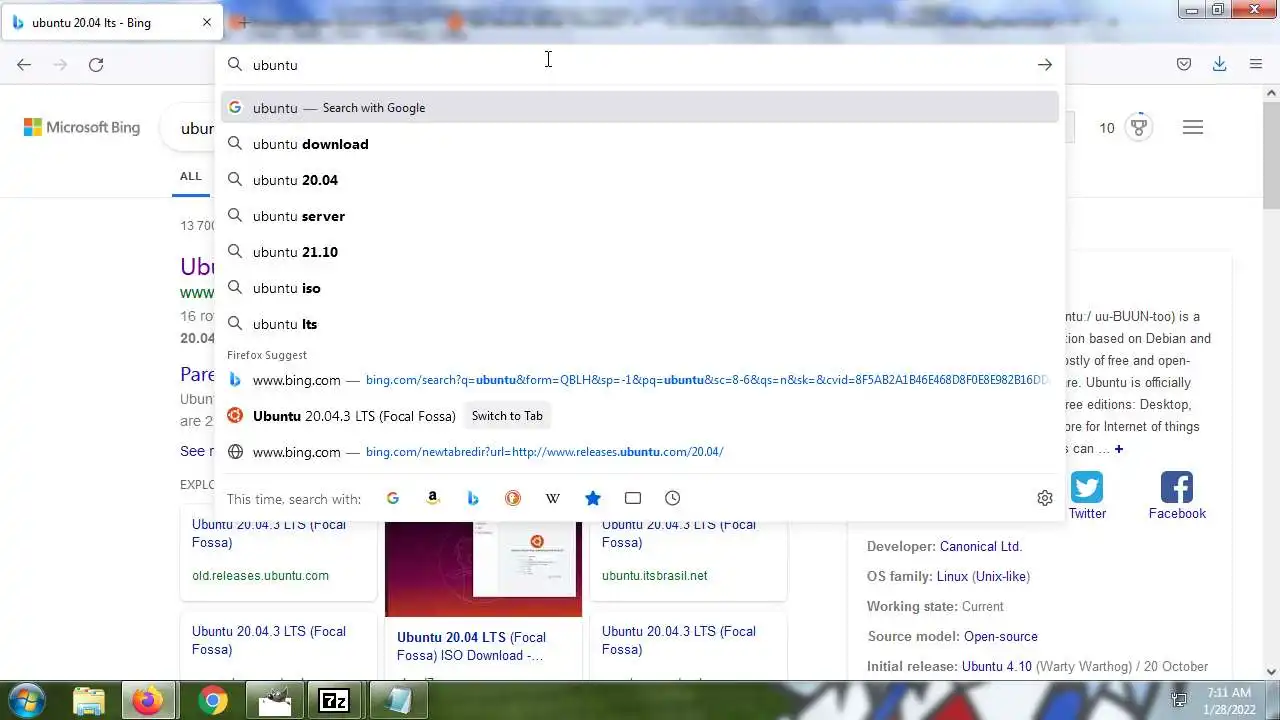Choose the 'ubuntu 21.10' suggestion

640,252
